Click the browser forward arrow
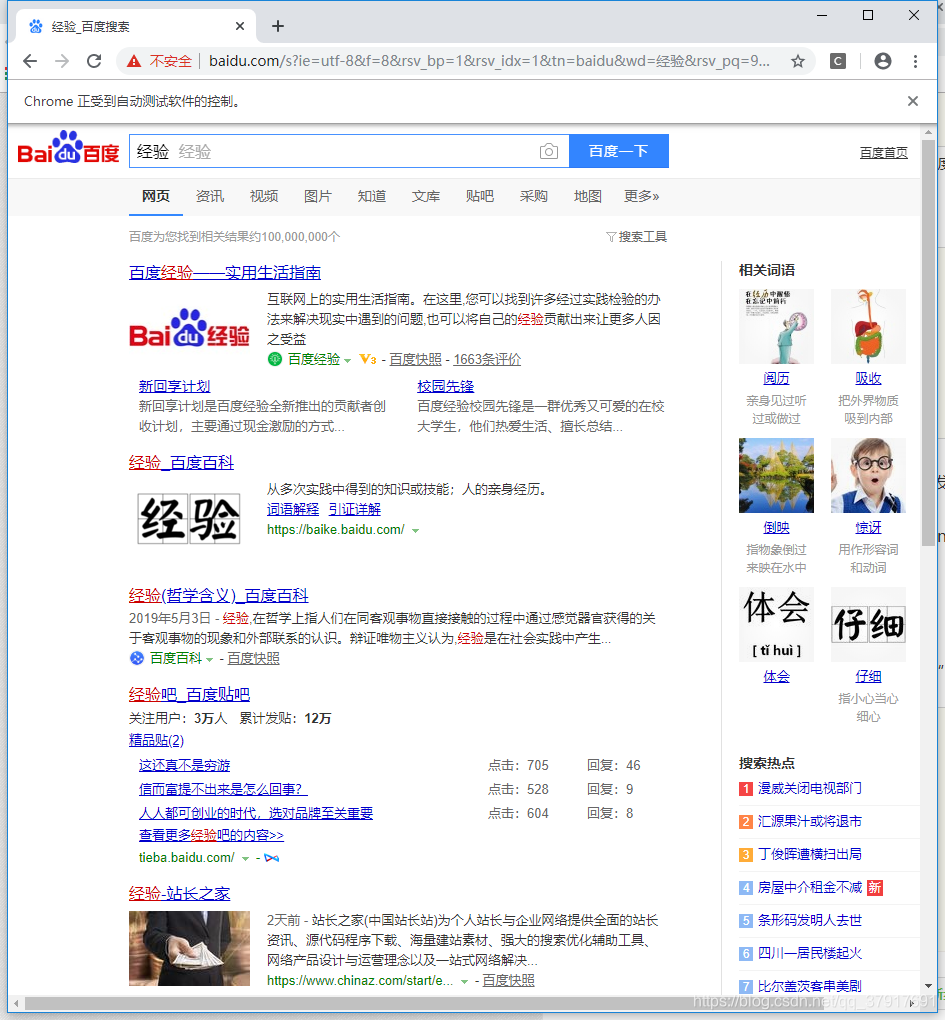945x1020 pixels. (x=62, y=61)
